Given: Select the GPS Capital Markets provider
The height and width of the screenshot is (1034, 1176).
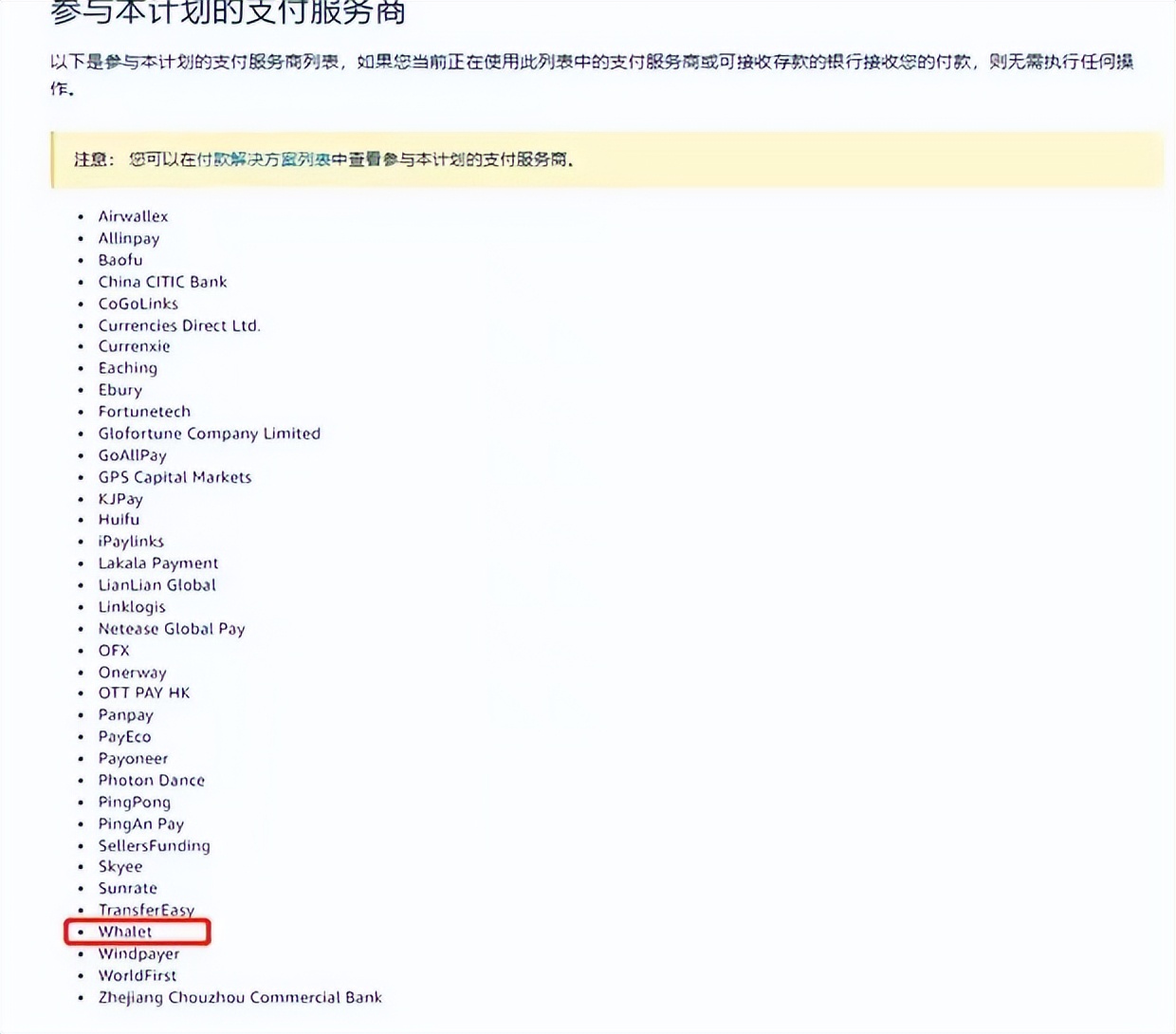Looking at the screenshot, I should pos(175,477).
